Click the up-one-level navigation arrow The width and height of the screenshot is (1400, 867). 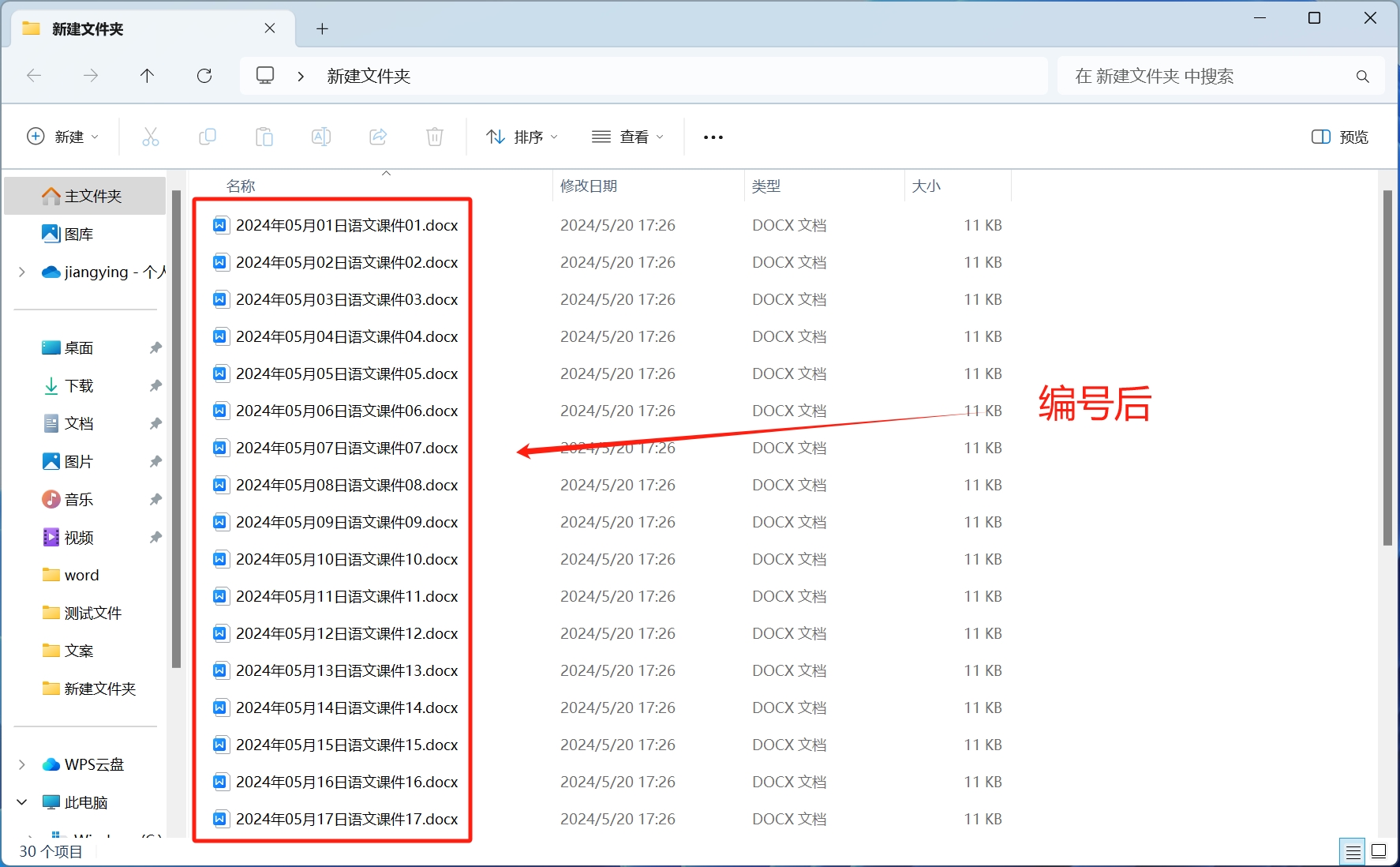tap(148, 75)
